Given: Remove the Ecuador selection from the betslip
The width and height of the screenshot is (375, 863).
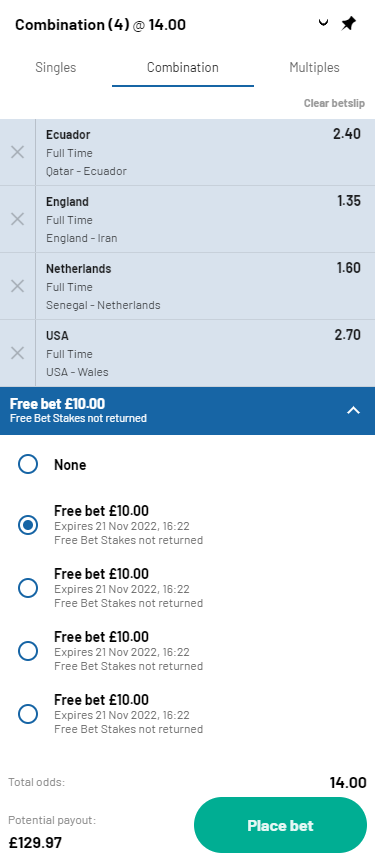Looking at the screenshot, I should tap(18, 152).
